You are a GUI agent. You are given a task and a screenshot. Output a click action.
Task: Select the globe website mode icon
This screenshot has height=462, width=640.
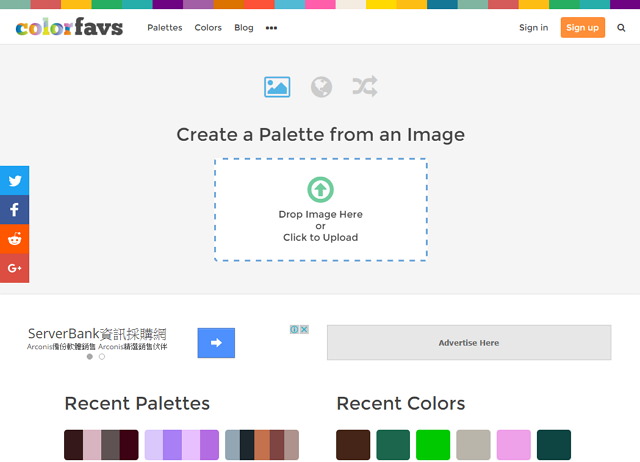[x=321, y=87]
